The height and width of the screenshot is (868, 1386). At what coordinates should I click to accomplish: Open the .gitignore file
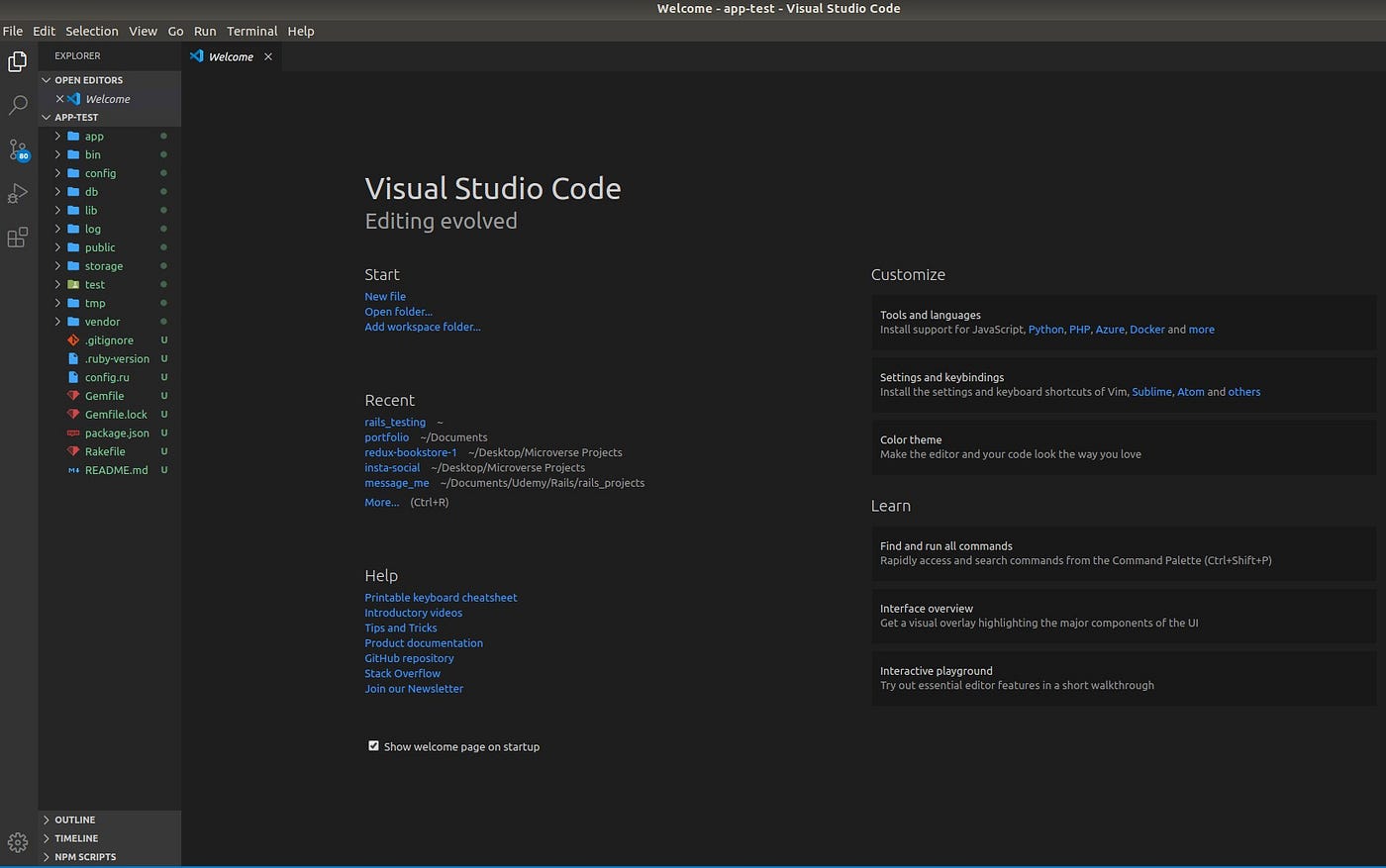tap(108, 340)
